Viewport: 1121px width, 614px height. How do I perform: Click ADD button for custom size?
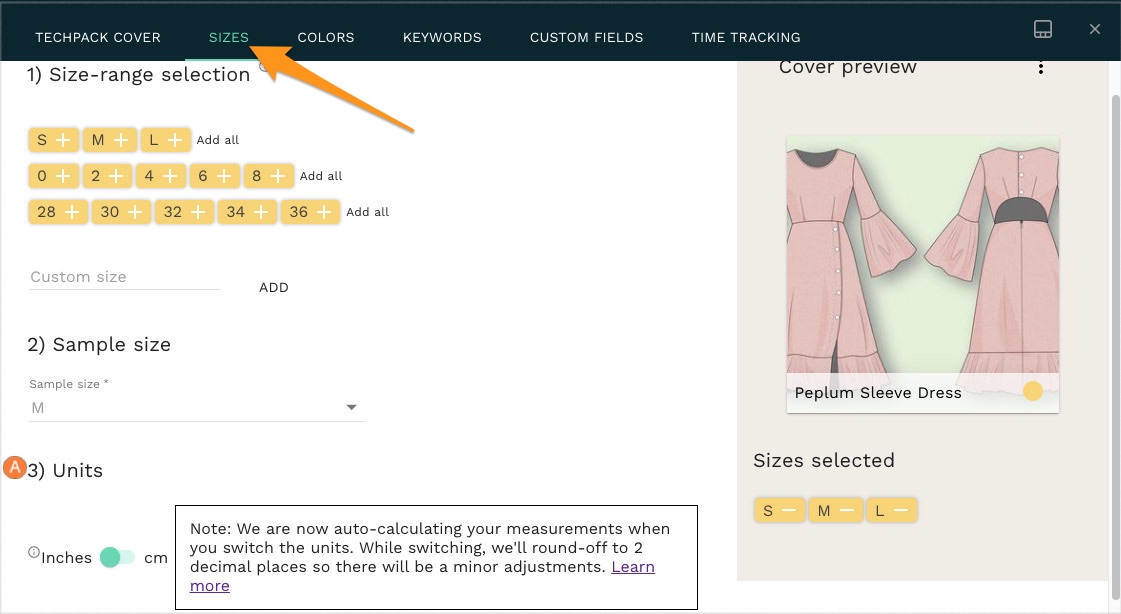(x=274, y=287)
